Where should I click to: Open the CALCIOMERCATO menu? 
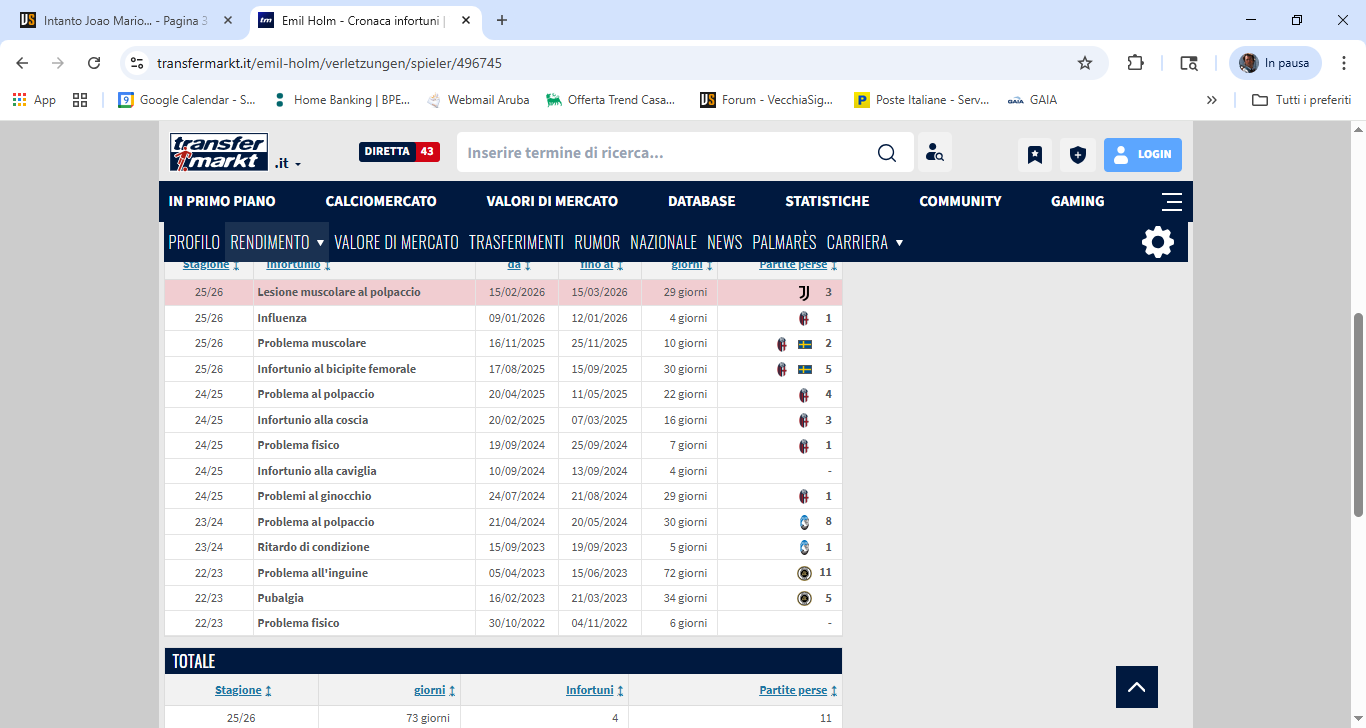coord(381,201)
